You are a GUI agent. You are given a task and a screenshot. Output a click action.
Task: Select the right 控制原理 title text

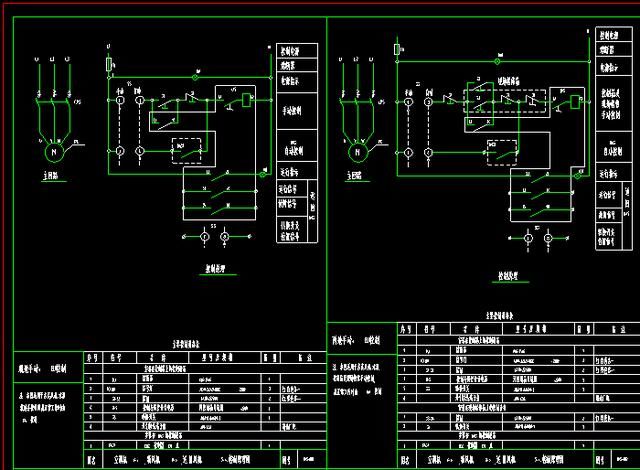tap(508, 276)
